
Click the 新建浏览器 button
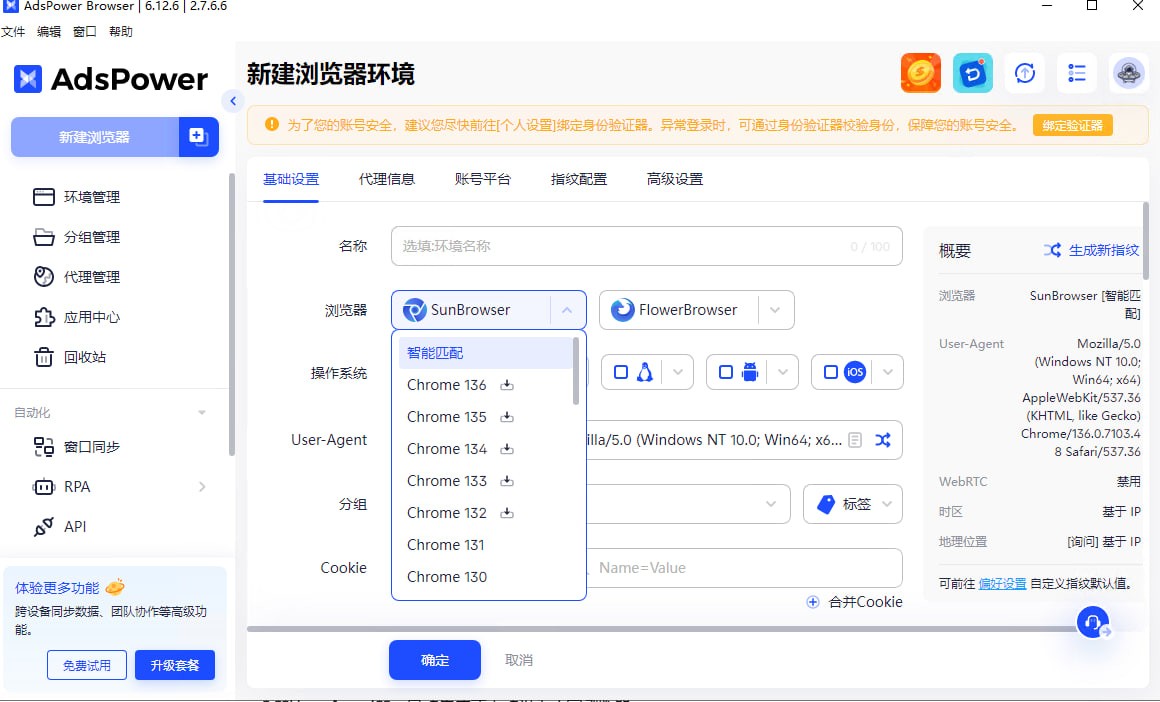click(x=95, y=137)
